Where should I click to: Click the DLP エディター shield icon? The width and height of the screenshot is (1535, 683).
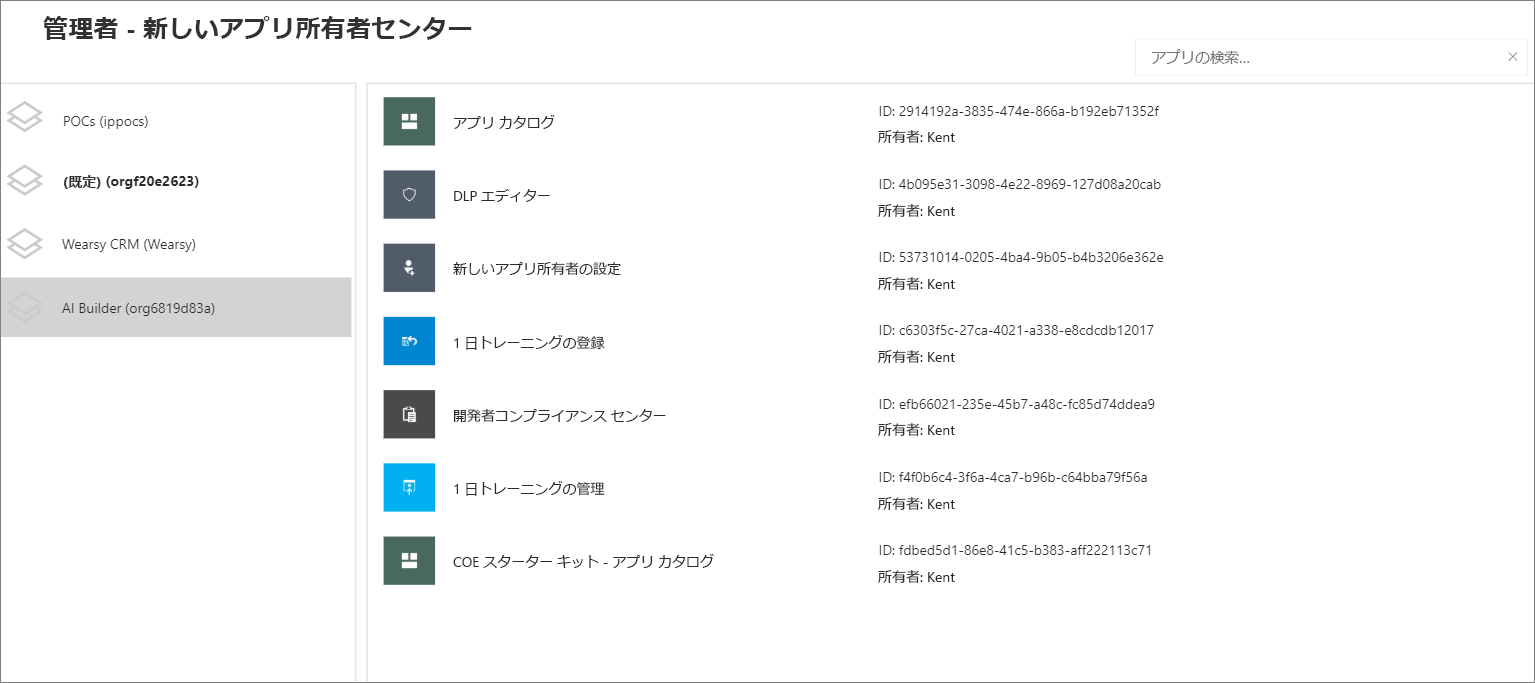point(409,194)
